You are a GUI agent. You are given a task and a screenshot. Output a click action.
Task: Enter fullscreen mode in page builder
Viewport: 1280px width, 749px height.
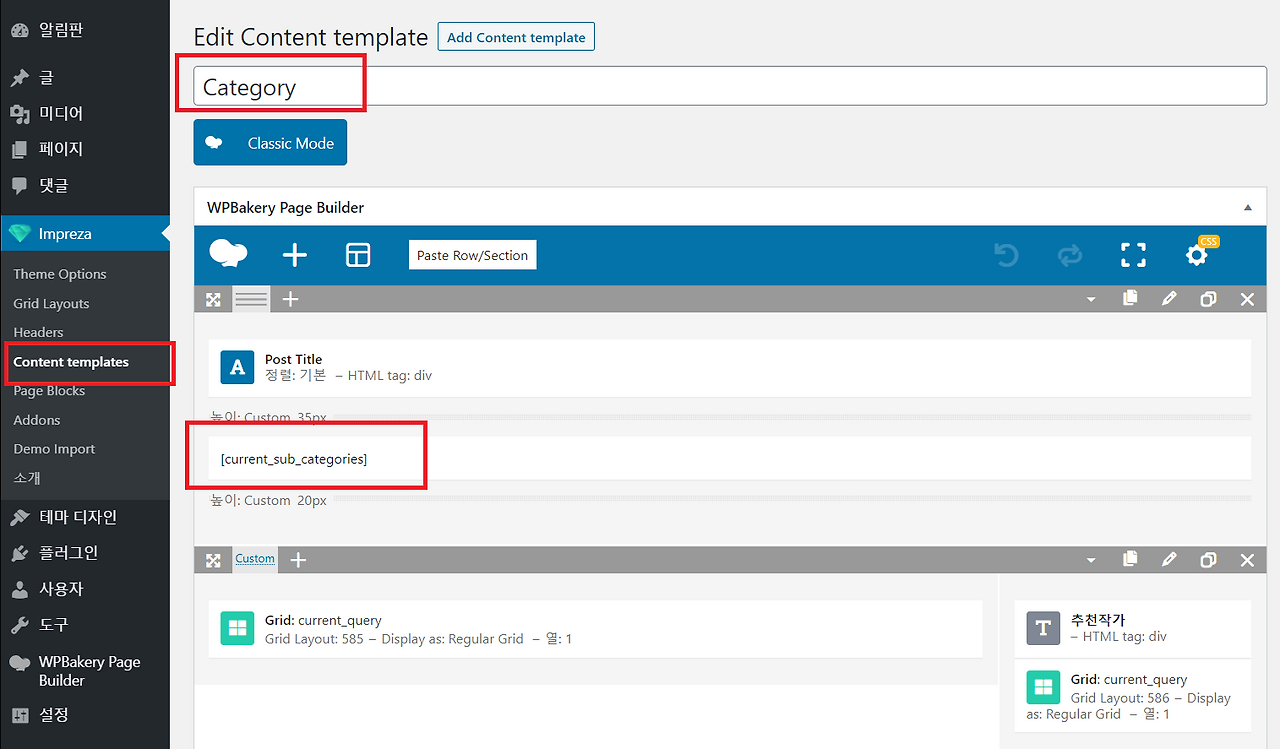[x=1133, y=256]
